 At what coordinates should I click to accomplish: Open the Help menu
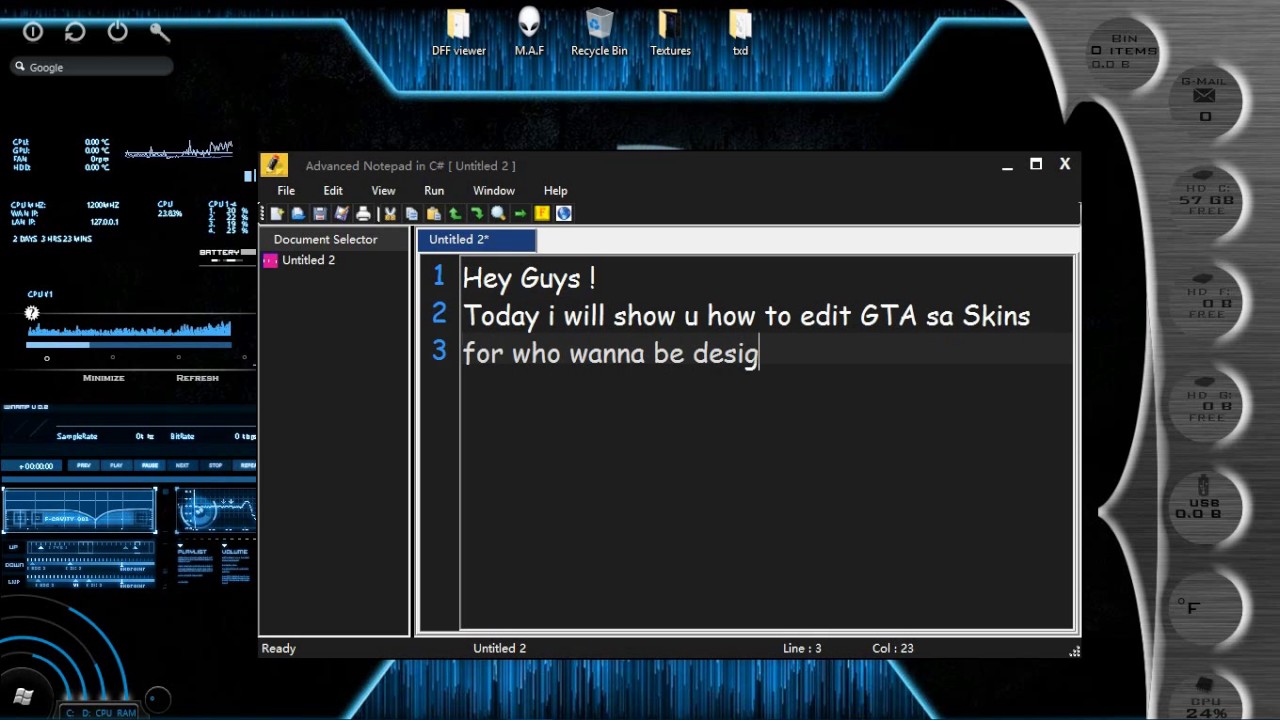[x=555, y=190]
